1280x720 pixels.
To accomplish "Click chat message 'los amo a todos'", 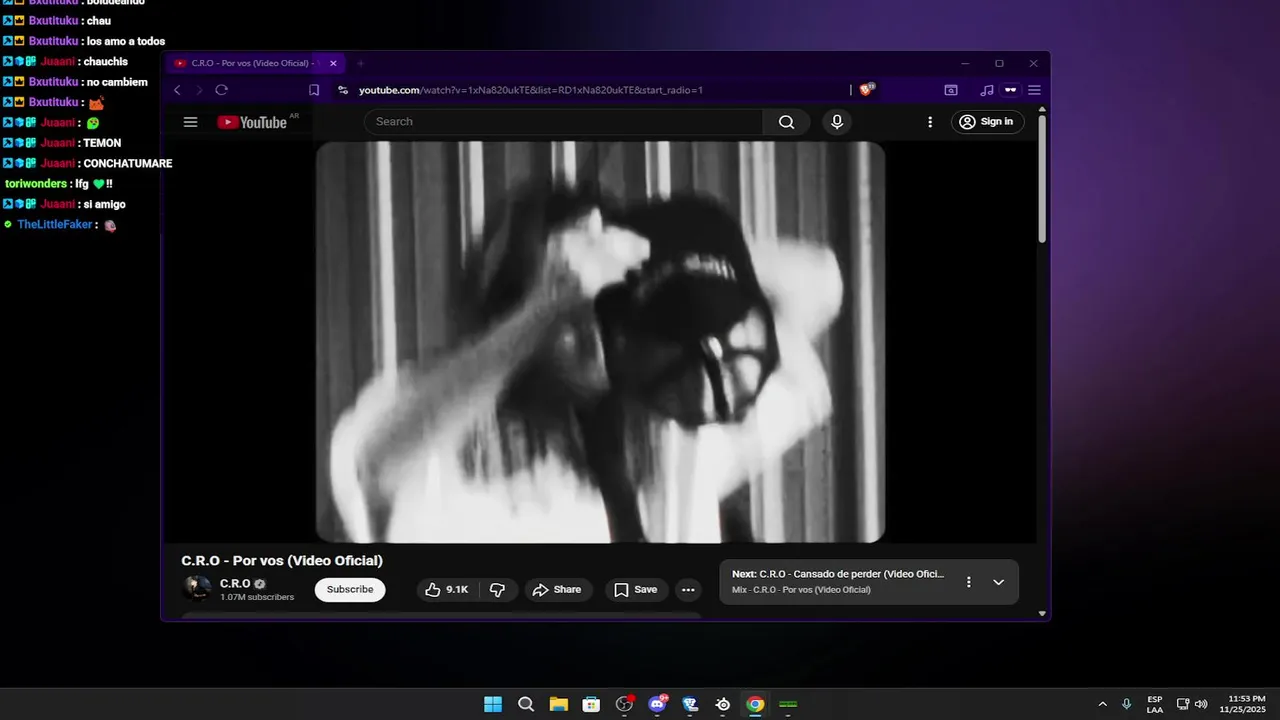I will tap(126, 41).
